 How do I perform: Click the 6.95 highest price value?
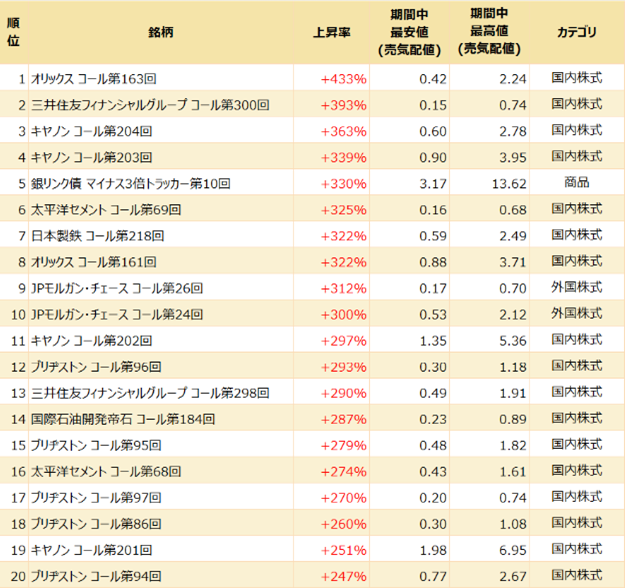point(513,550)
